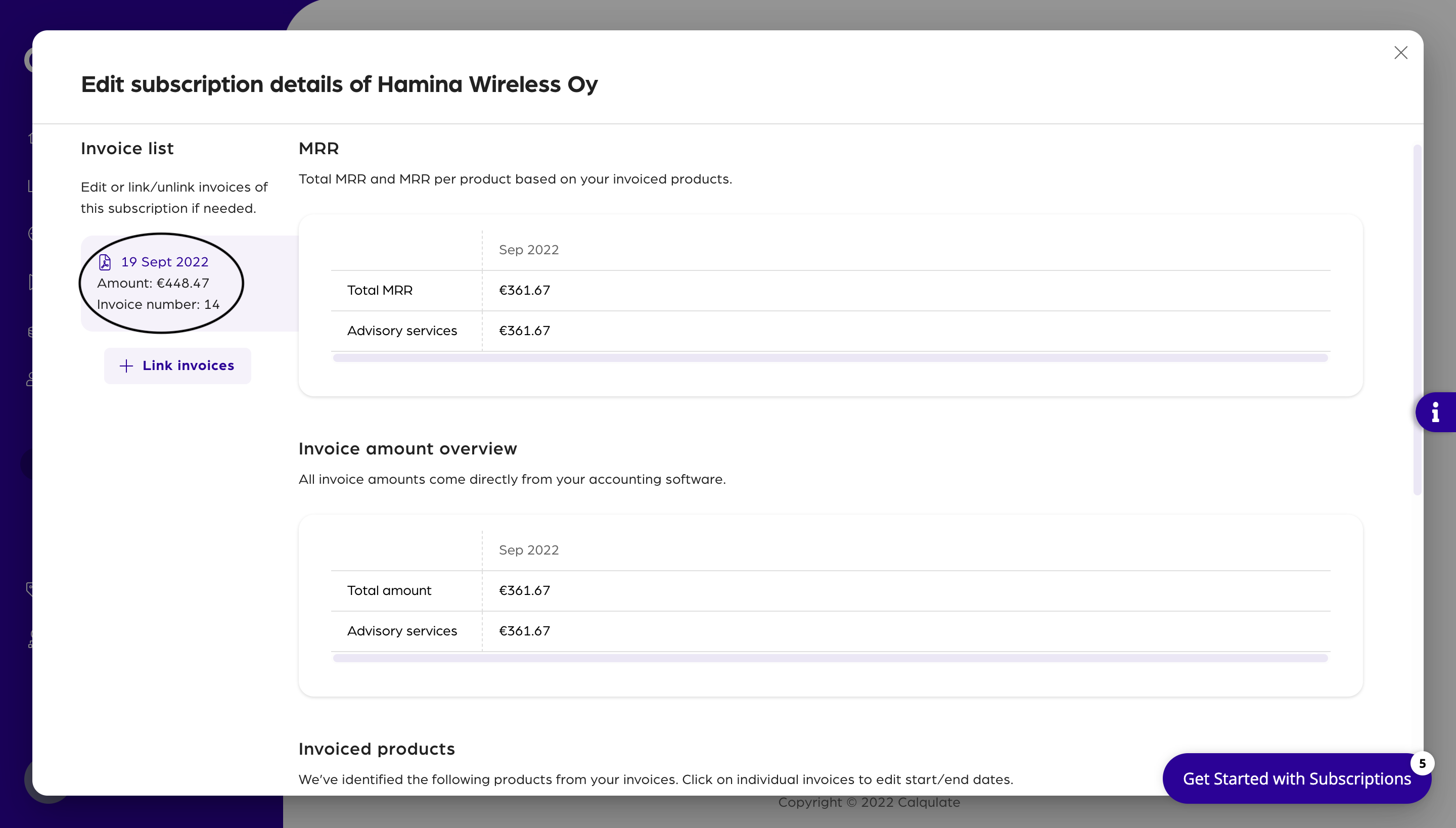The image size is (1456, 828).
Task: Click the Invoice amount overview table scrollbar
Action: click(x=830, y=658)
